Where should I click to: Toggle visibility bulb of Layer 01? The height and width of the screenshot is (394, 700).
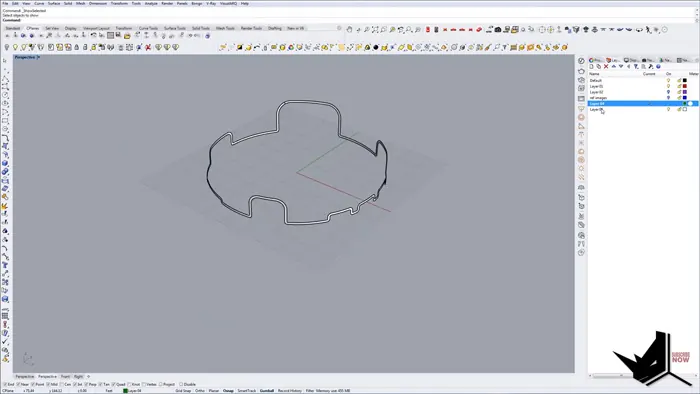pyautogui.click(x=668, y=87)
